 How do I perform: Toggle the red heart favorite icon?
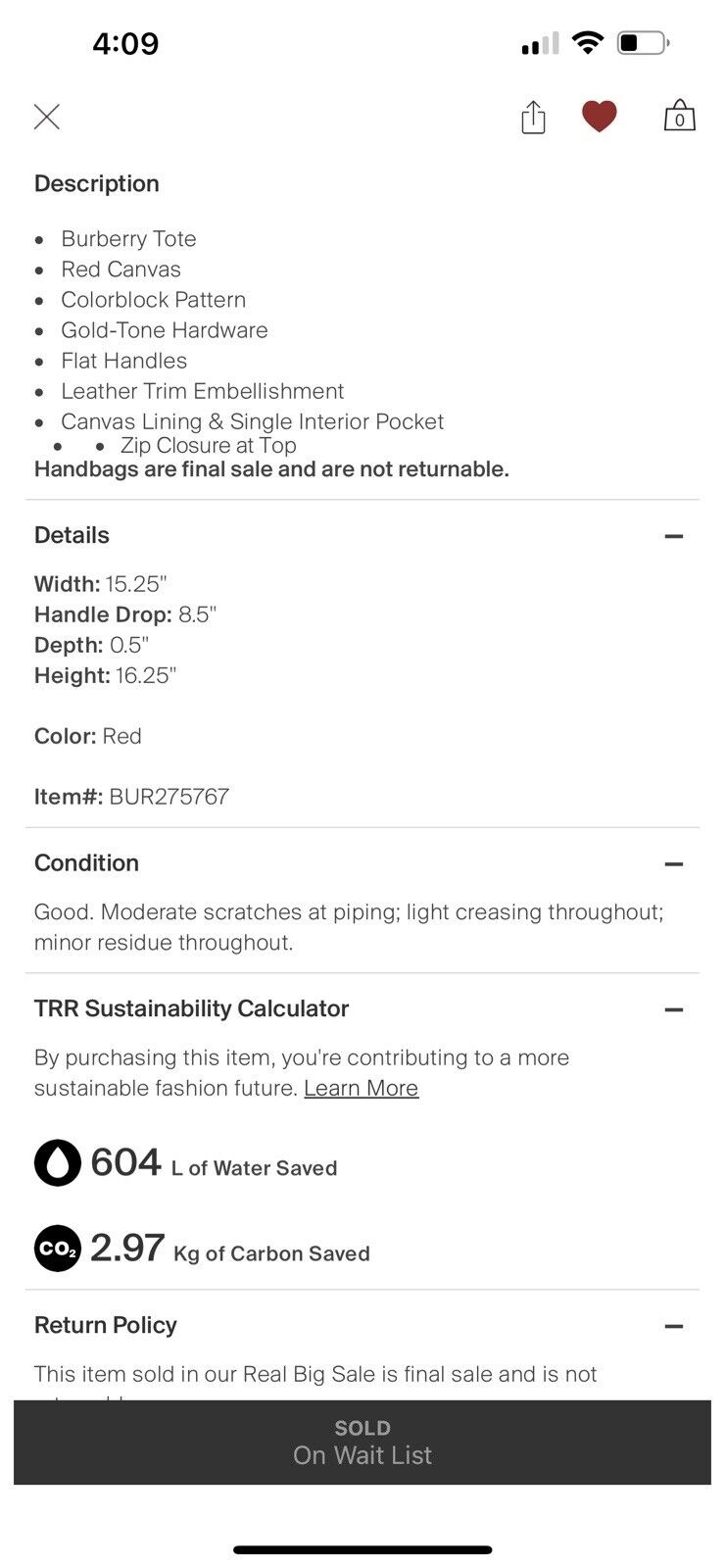tap(599, 117)
